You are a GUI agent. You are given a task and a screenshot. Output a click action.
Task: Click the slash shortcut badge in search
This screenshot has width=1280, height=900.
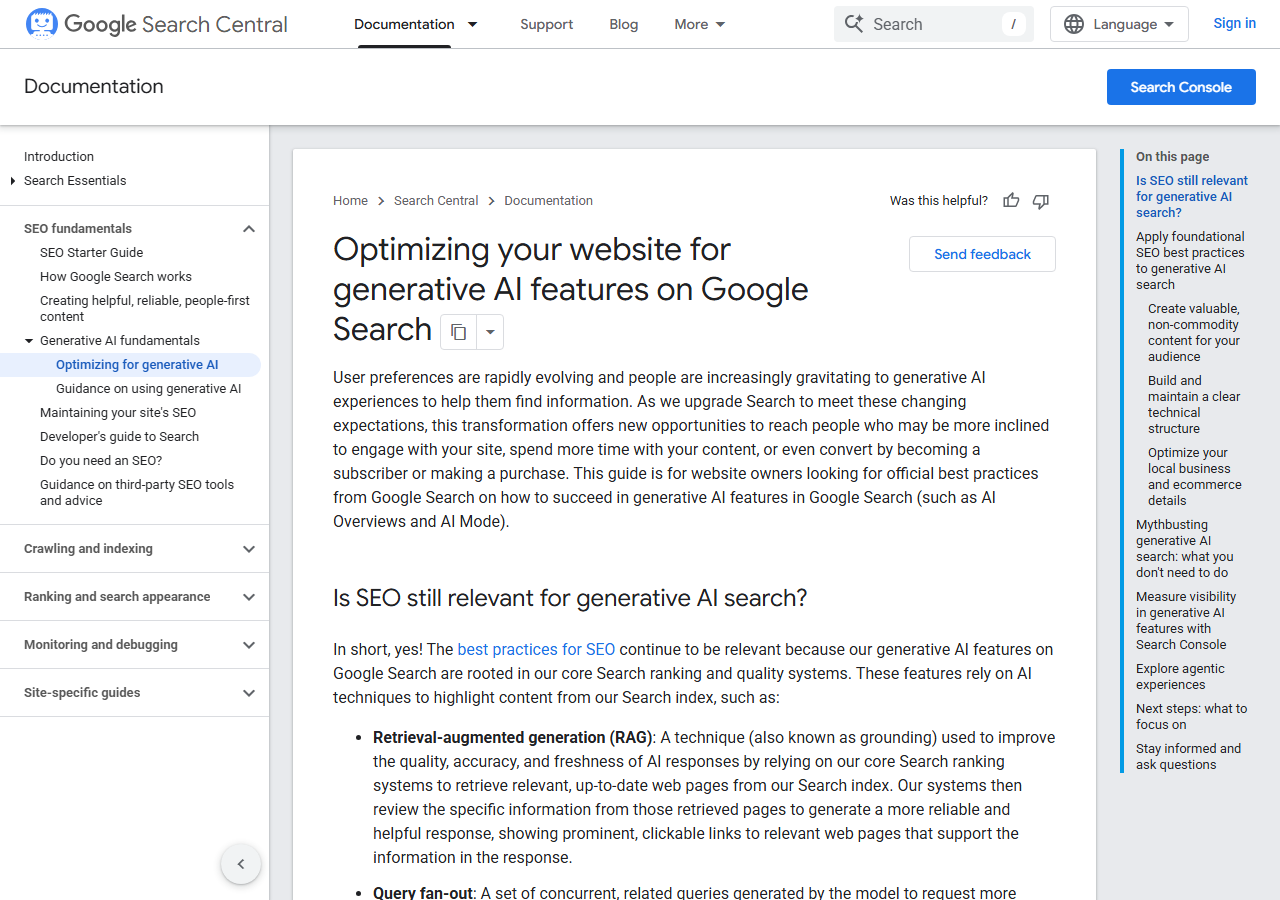tap(1014, 24)
